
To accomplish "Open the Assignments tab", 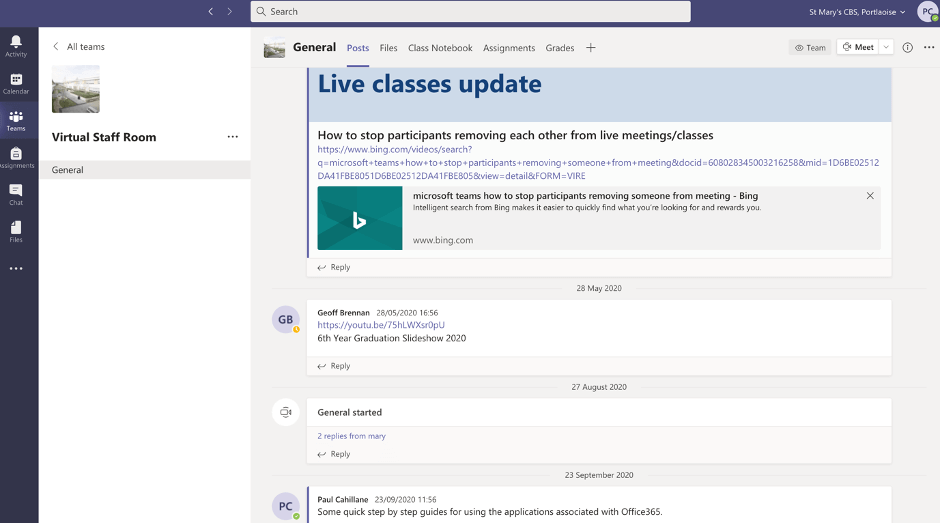I will [x=509, y=48].
